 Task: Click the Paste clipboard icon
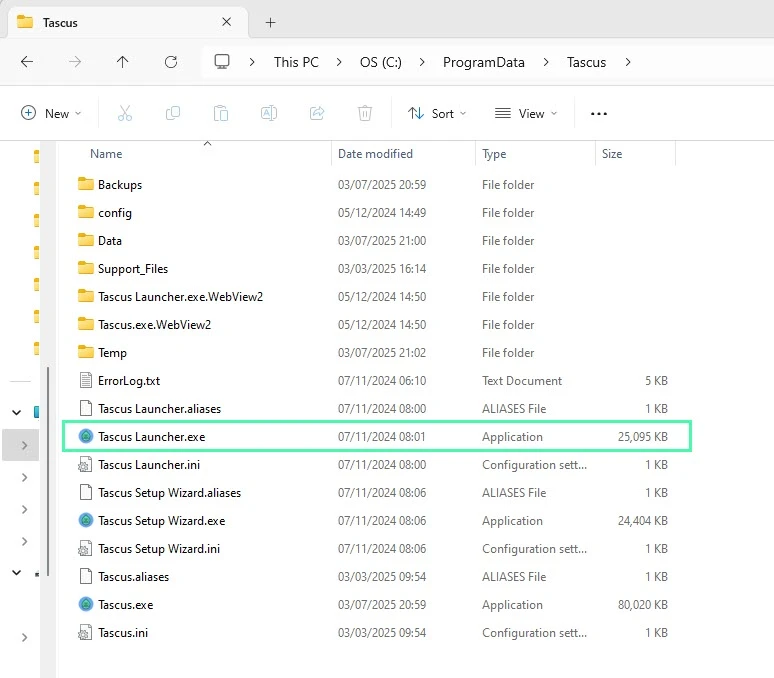tap(221, 113)
